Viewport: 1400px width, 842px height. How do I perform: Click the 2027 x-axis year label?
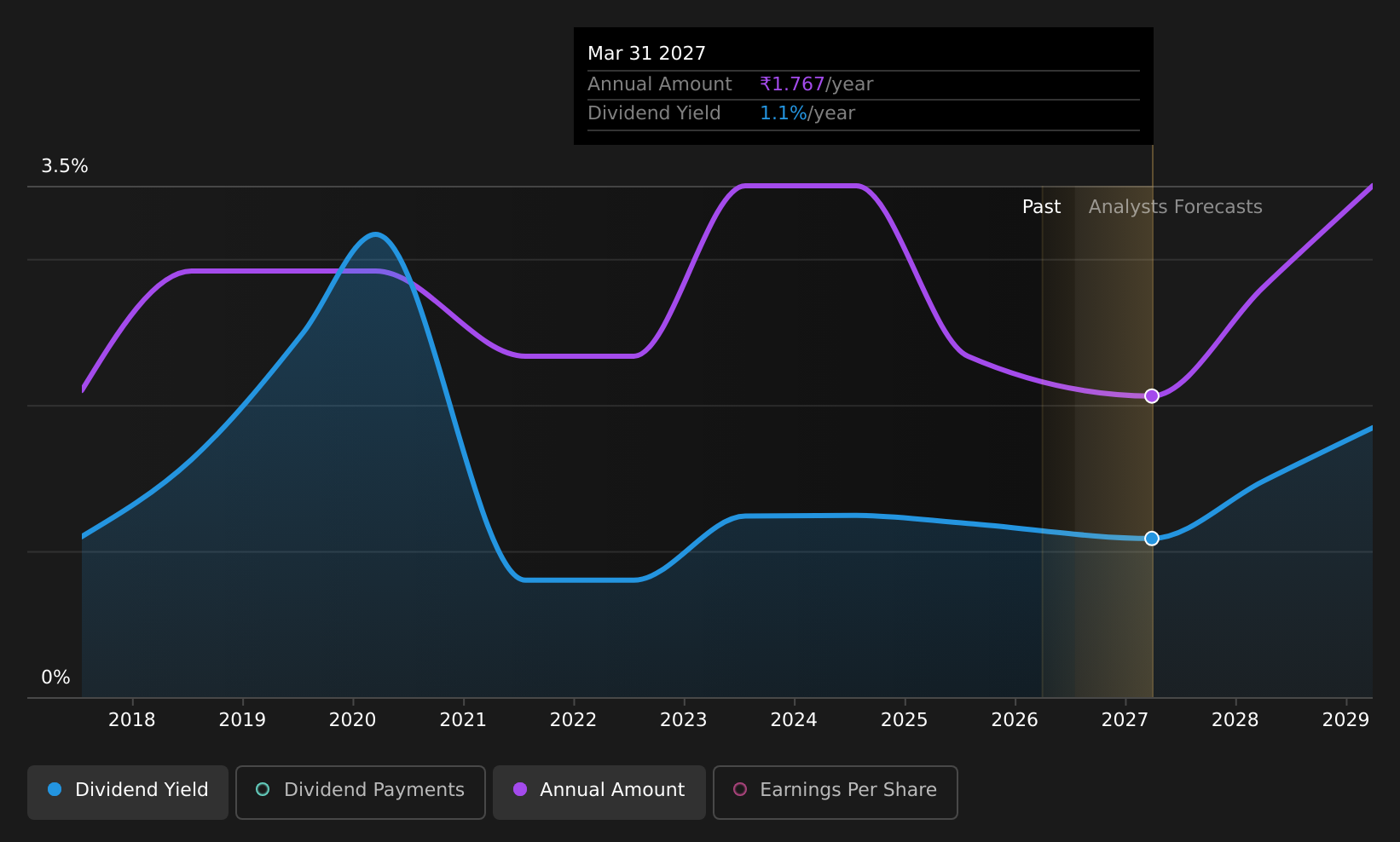(1125, 720)
